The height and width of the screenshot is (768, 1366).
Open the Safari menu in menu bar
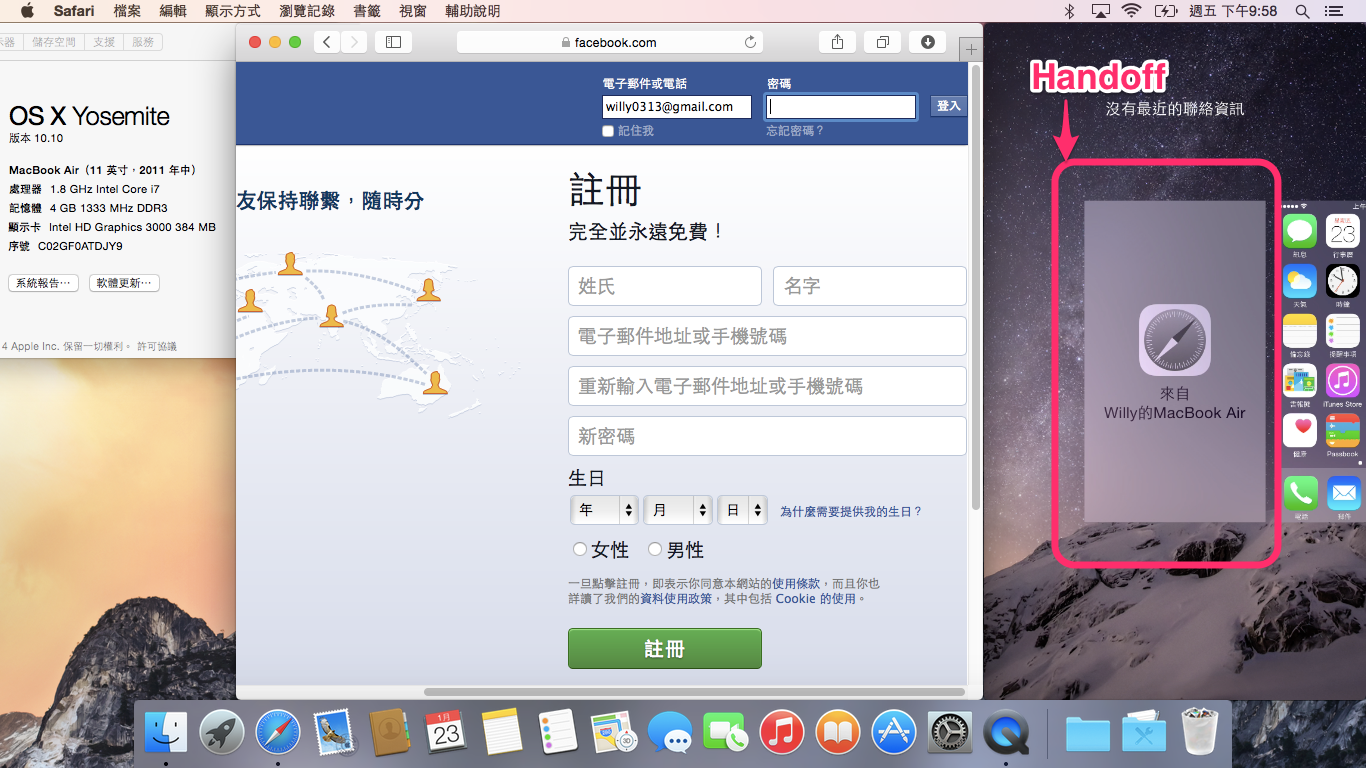[x=74, y=11]
